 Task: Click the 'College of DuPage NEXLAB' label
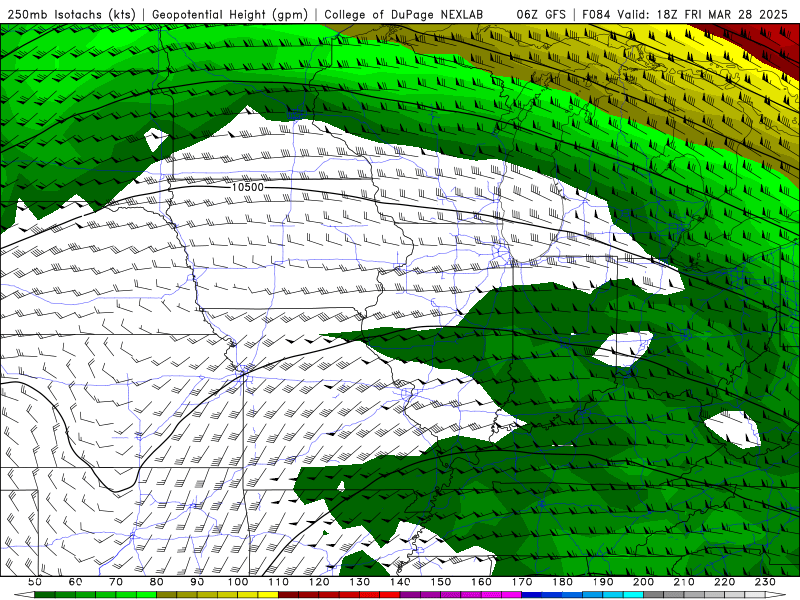point(404,14)
